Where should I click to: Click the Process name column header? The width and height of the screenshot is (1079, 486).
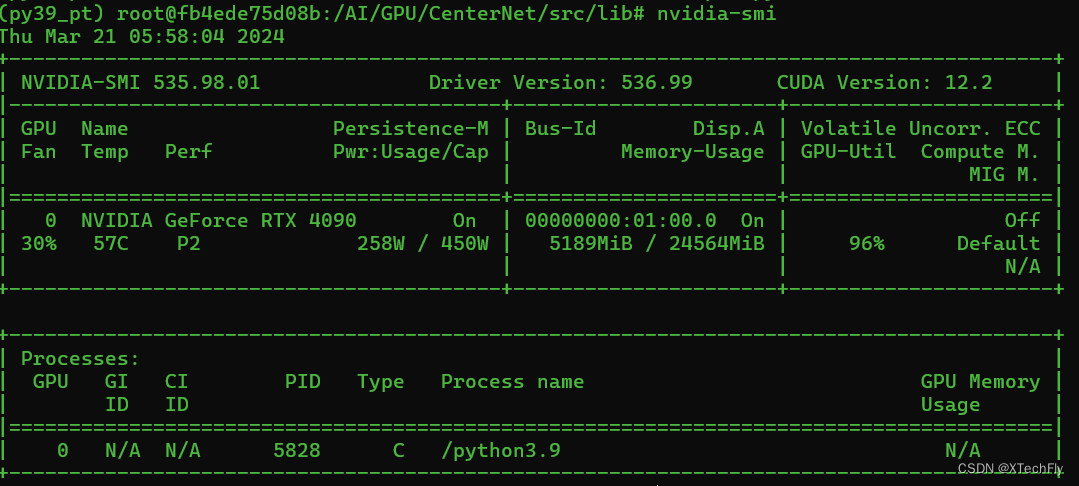[x=512, y=381]
